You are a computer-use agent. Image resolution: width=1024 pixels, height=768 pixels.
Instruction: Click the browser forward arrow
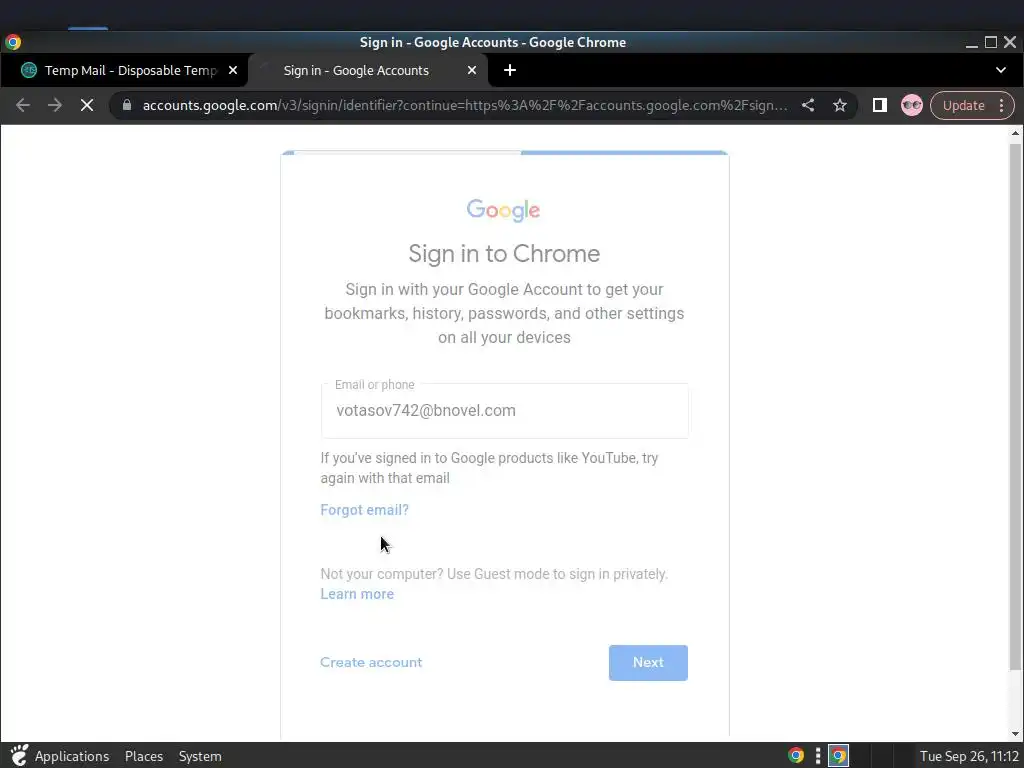(x=55, y=105)
